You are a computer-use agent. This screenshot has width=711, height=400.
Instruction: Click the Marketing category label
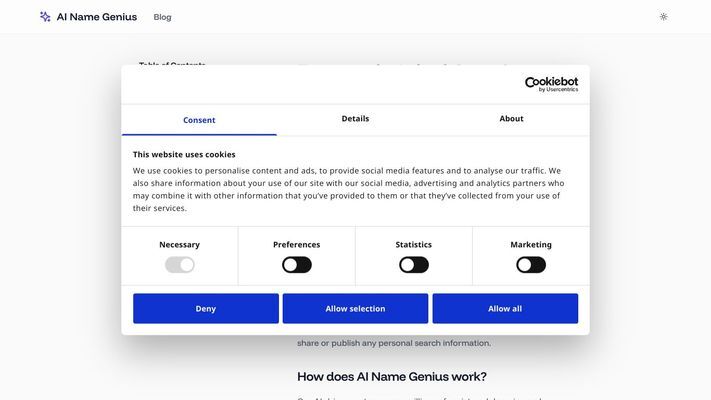(x=531, y=244)
